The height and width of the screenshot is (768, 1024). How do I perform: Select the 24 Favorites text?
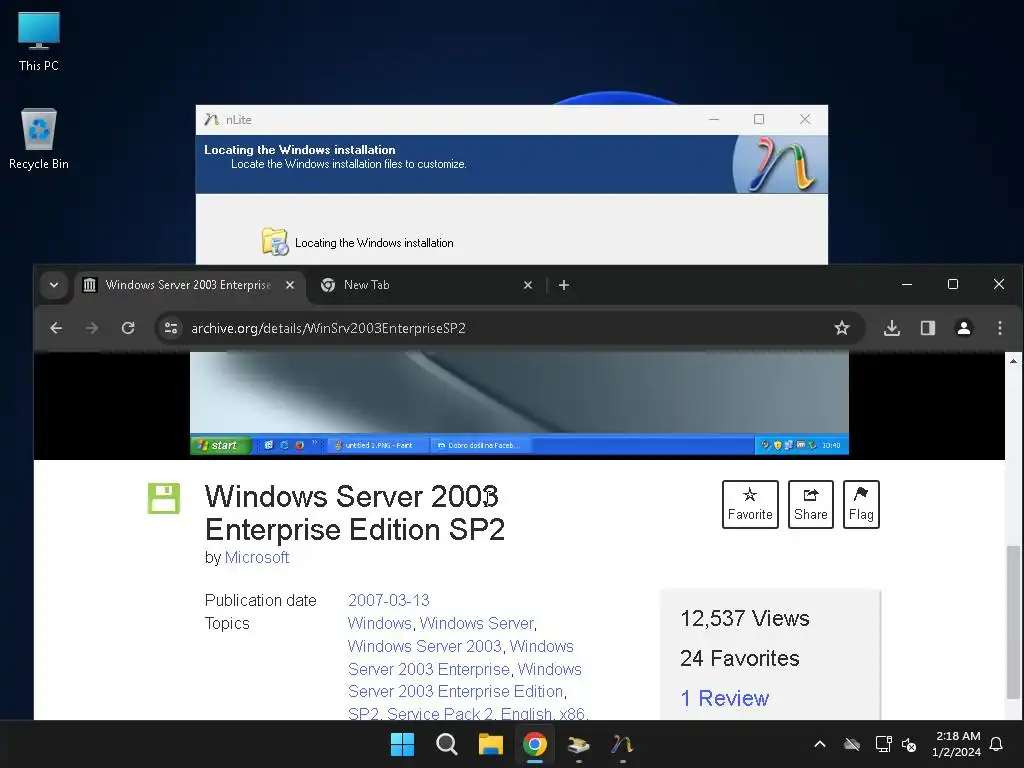point(739,658)
